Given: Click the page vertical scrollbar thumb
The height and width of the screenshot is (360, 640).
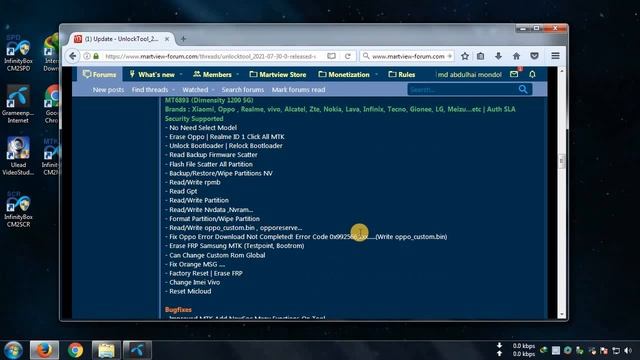Looking at the screenshot, I should pos(562,160).
